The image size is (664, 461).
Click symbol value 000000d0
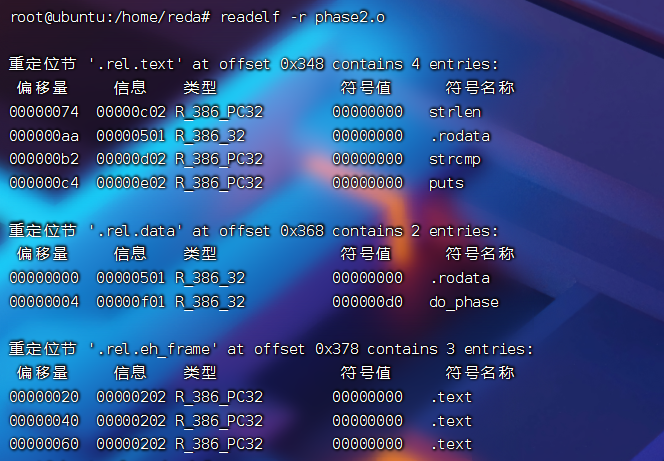point(367,302)
